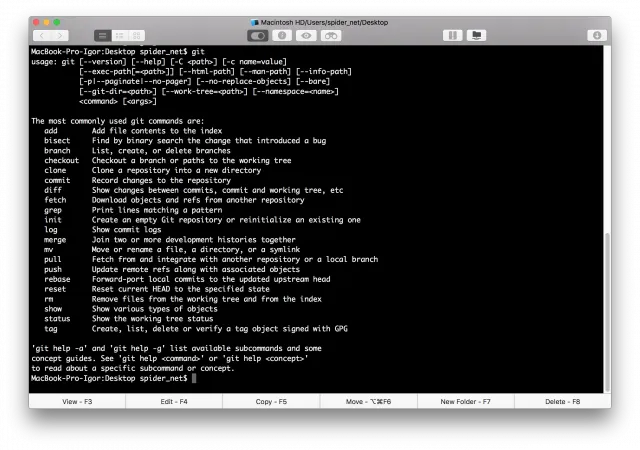Click the 'clone' command name

(55, 170)
